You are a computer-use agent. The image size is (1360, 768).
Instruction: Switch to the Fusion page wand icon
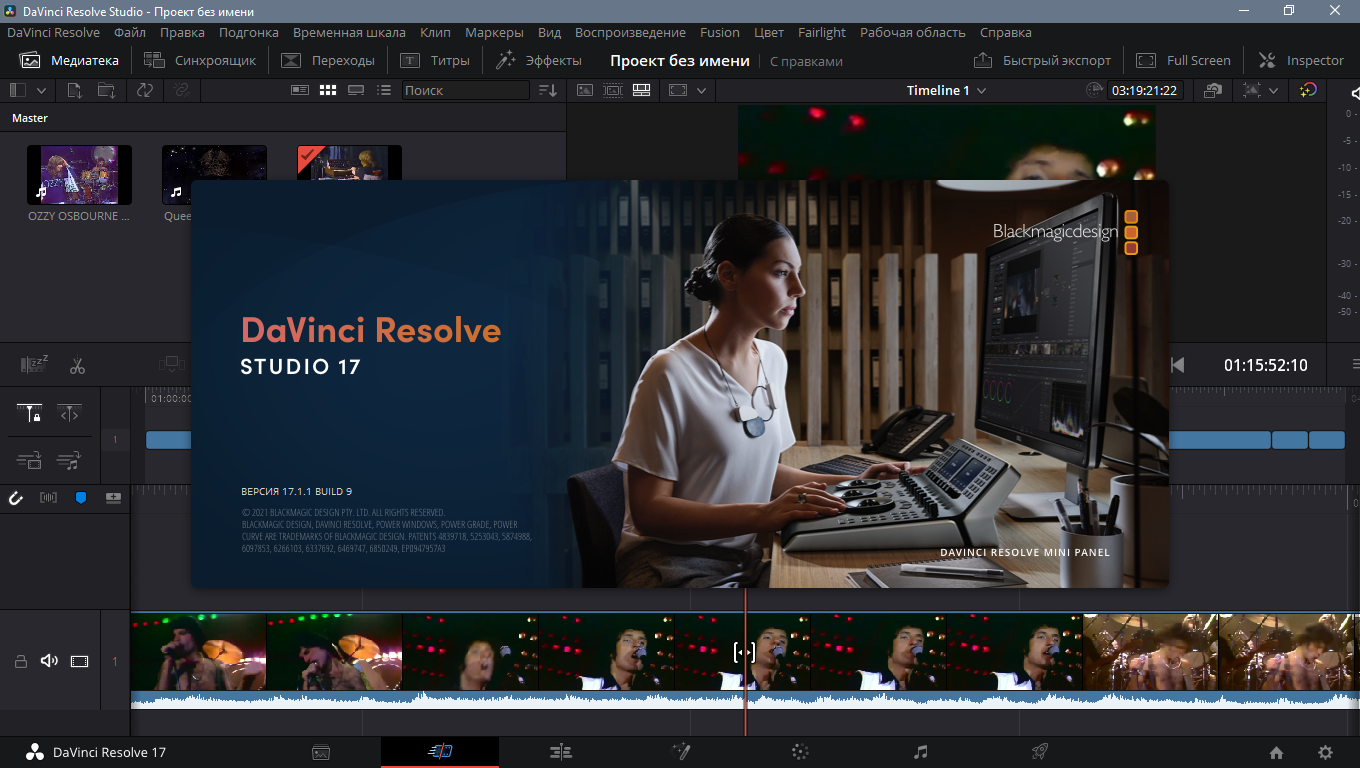[681, 752]
